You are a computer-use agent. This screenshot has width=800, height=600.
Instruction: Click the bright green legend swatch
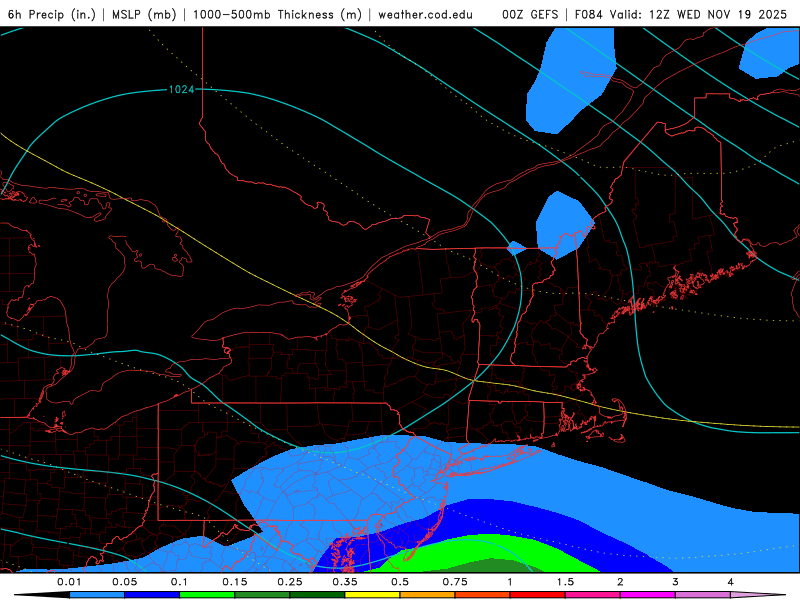point(207,595)
